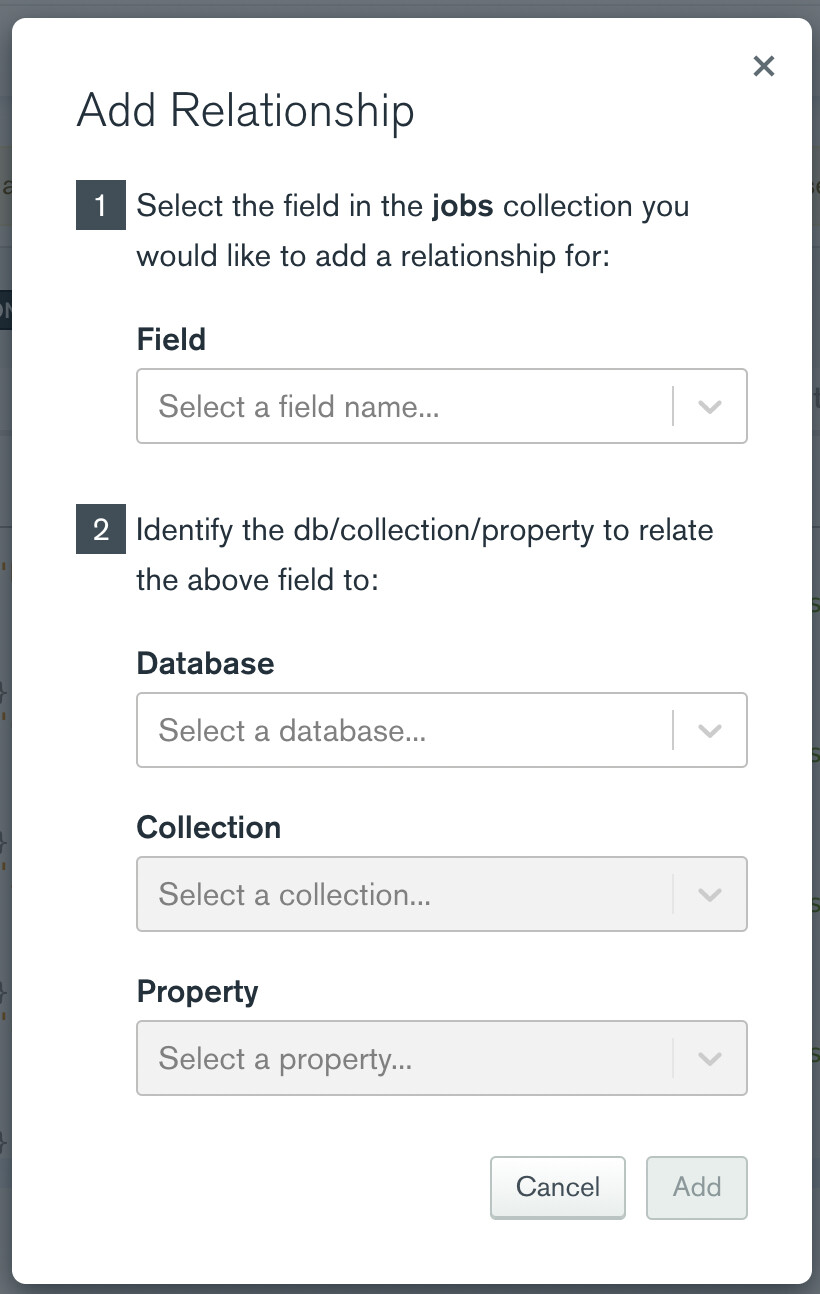This screenshot has height=1294, width=820.
Task: Click the Add Relationship heading
Action: point(245,111)
